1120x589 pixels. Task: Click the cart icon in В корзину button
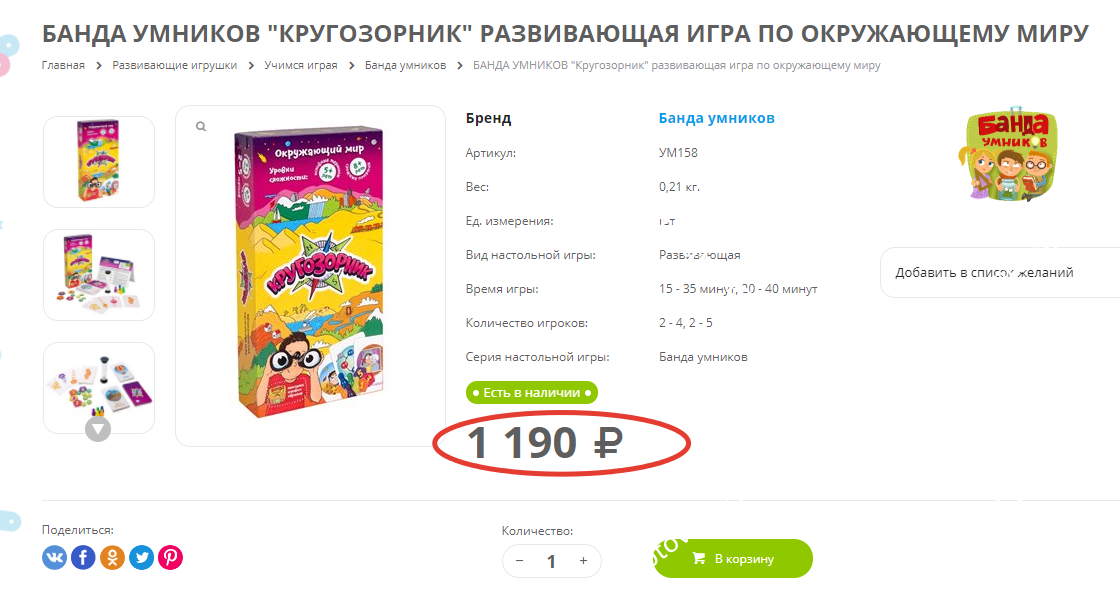point(699,558)
